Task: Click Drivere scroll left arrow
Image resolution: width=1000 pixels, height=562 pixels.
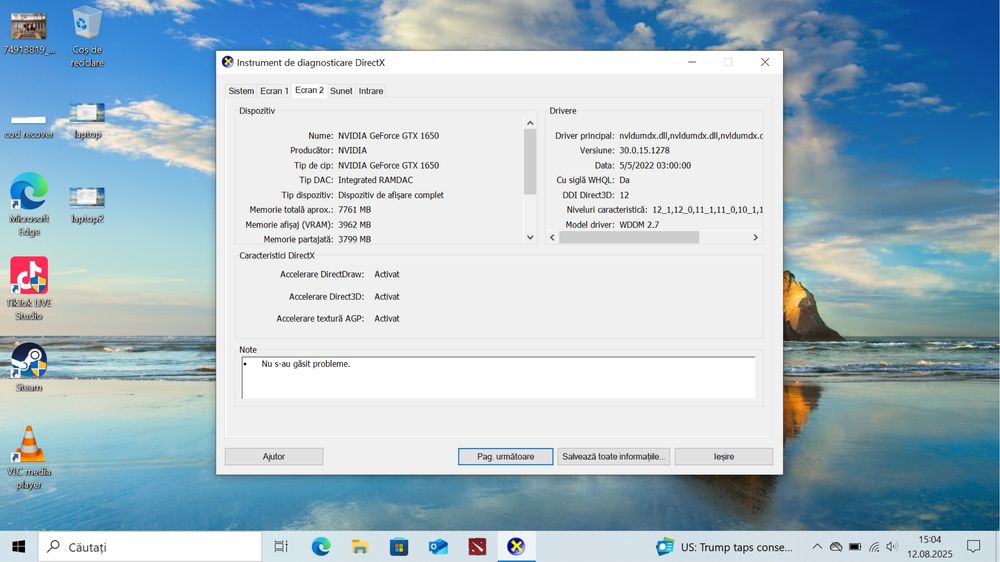Action: [552, 237]
